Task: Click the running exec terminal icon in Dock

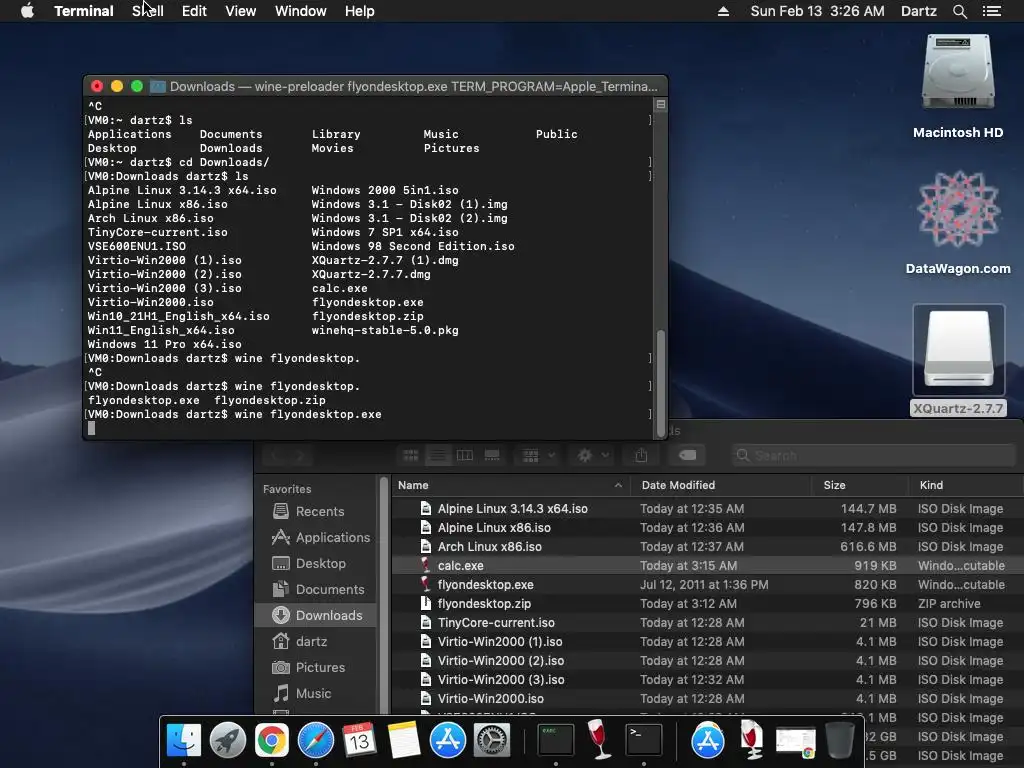Action: tap(555, 740)
